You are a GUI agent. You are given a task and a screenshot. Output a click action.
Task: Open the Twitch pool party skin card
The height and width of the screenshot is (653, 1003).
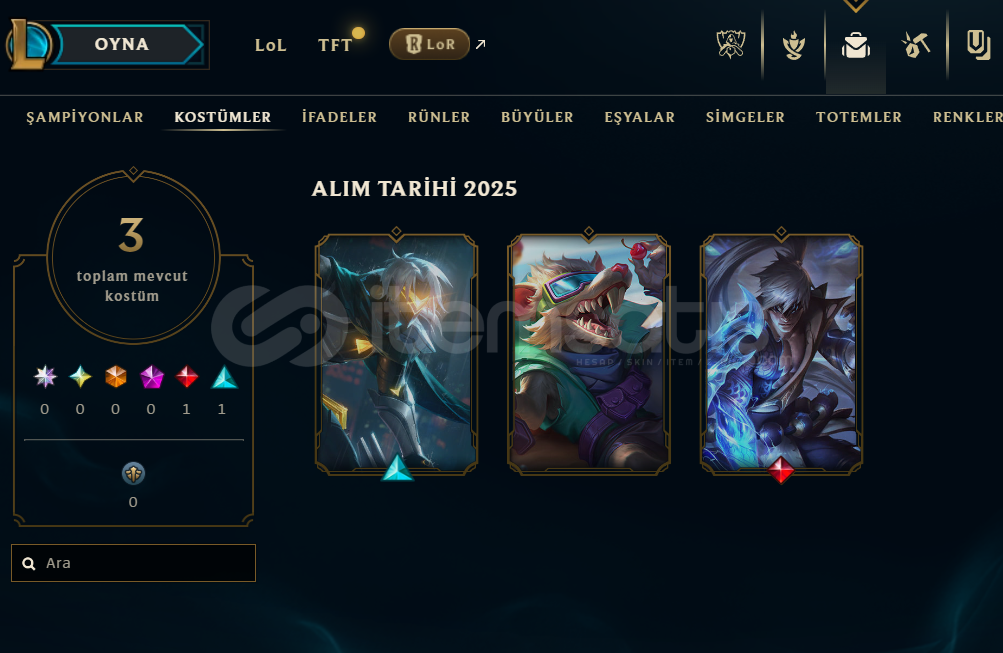(x=588, y=354)
